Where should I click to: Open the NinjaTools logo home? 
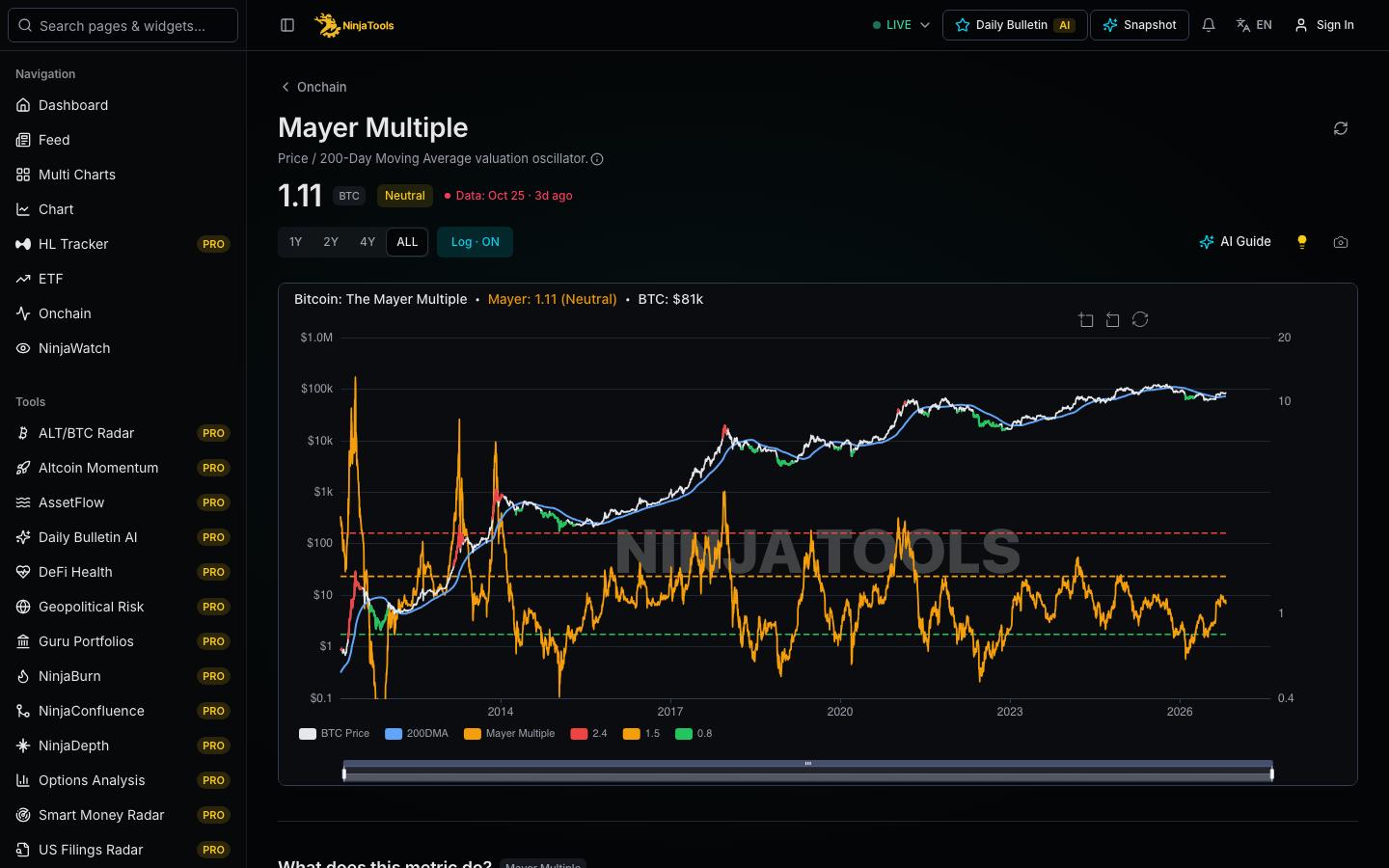click(x=354, y=25)
